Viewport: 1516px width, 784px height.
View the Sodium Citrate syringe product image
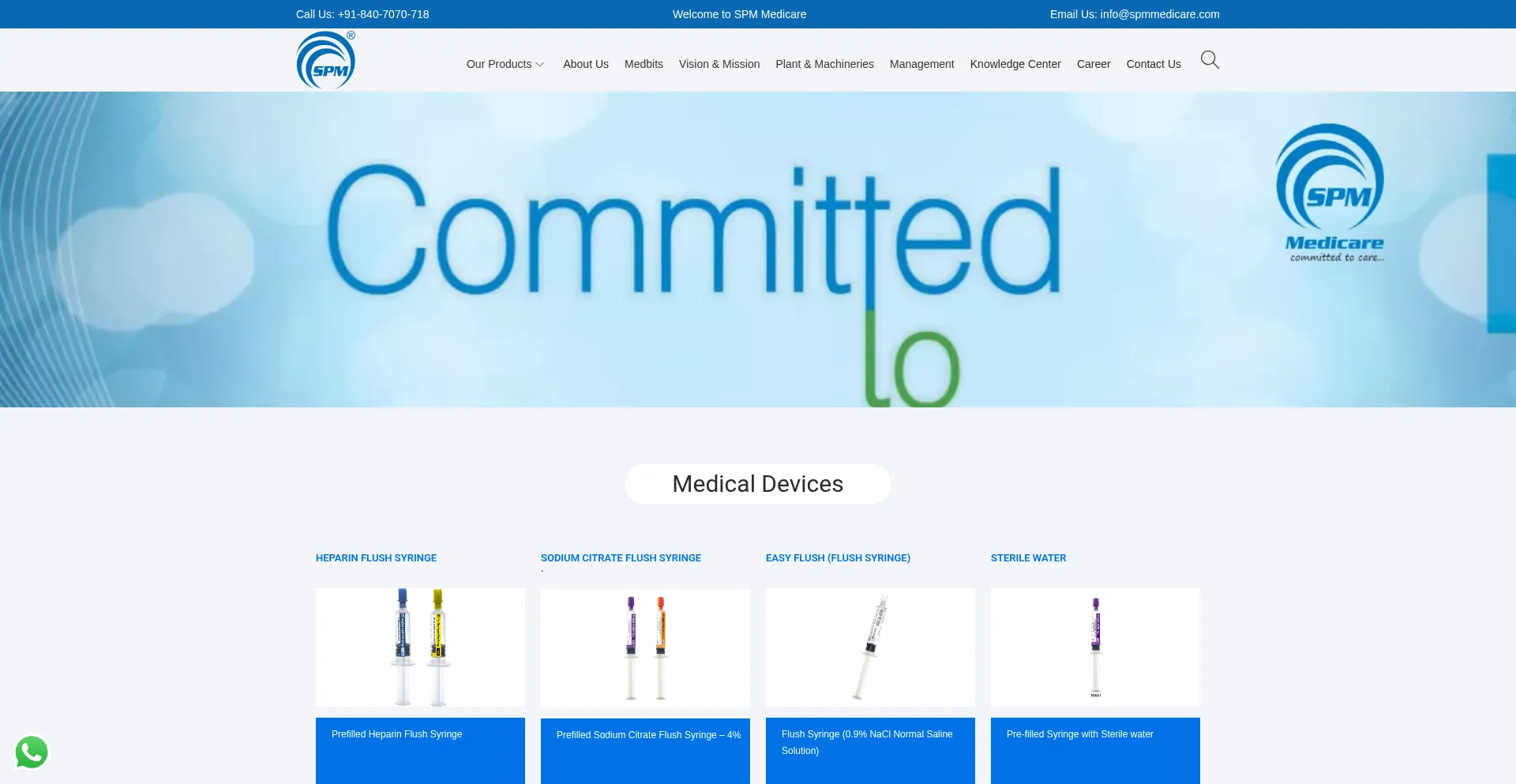(645, 648)
